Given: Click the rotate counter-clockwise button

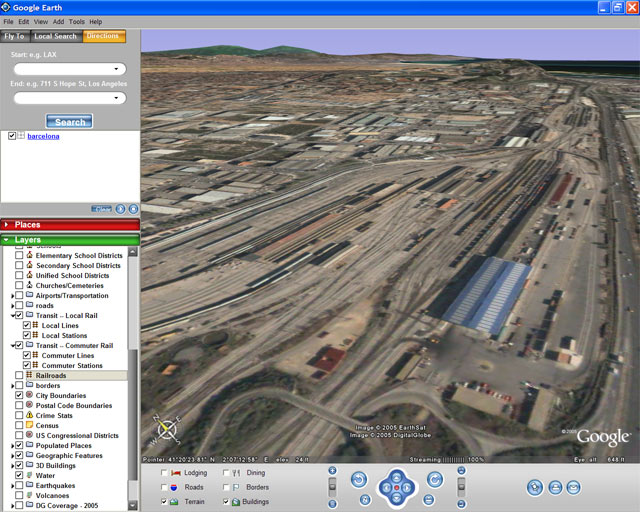Looking at the screenshot, I should 359,480.
